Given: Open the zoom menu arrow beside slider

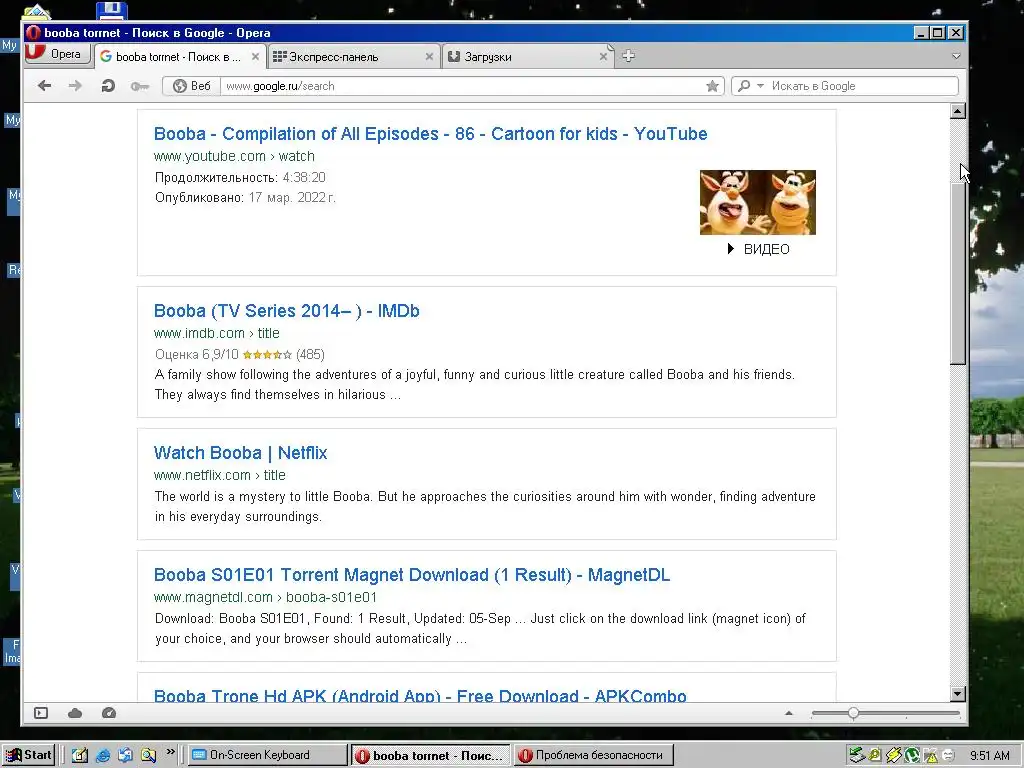Looking at the screenshot, I should point(789,713).
